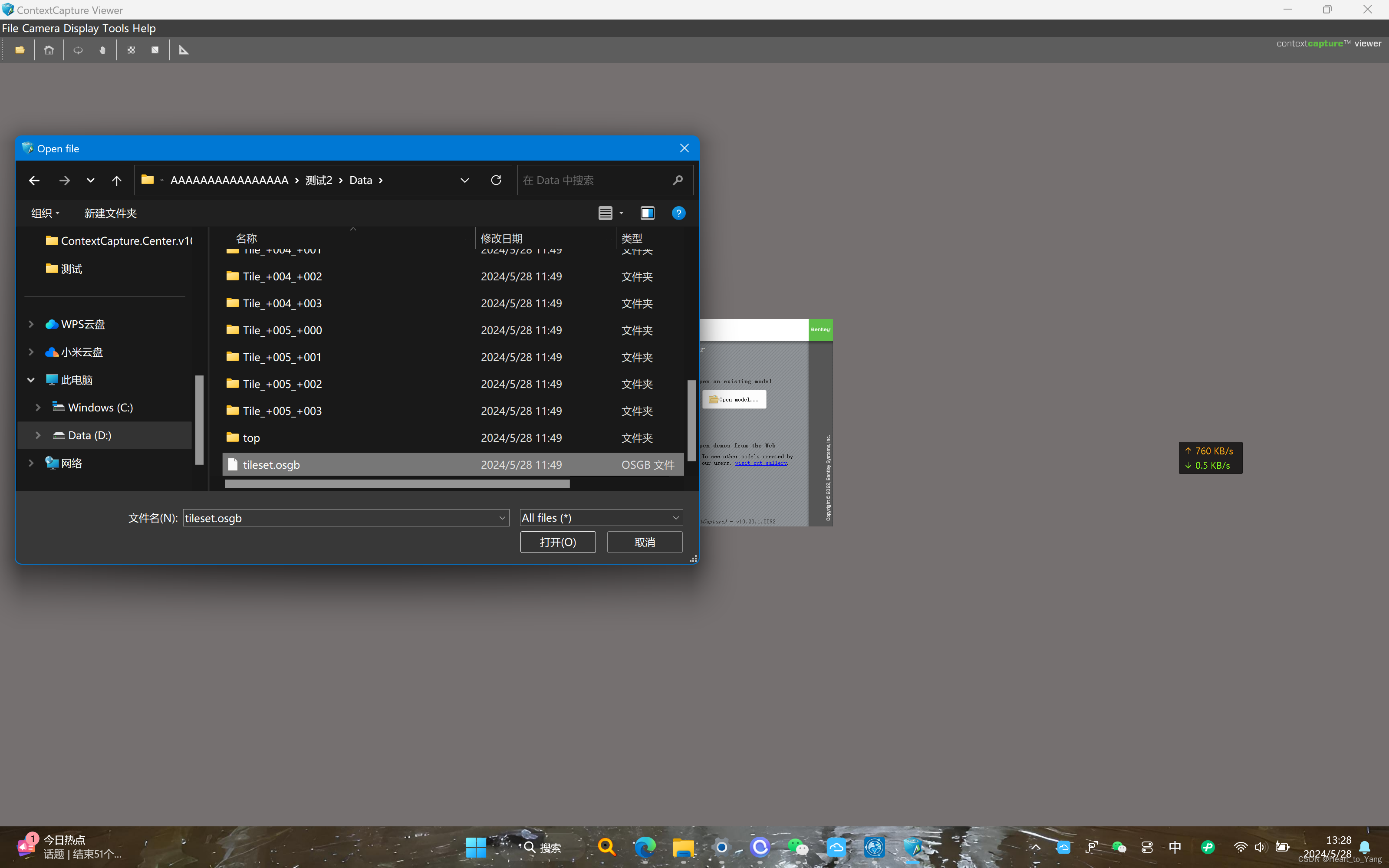
Task: Click the 打开(O) open button
Action: [x=557, y=542]
